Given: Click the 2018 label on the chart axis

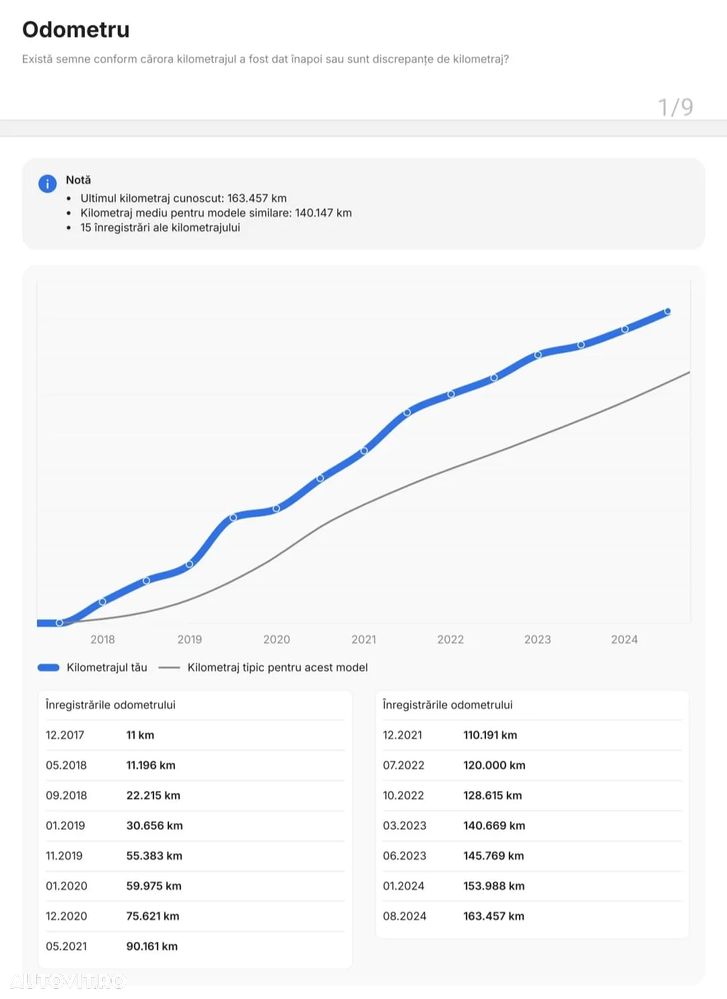Looking at the screenshot, I should [x=102, y=640].
